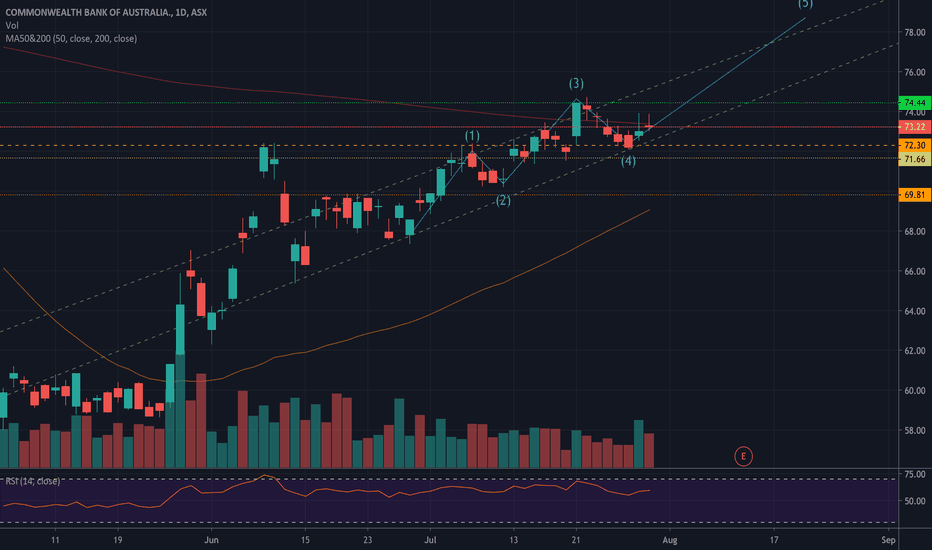Click the Sep date label on time axis
This screenshot has width=932, height=550.
(889, 540)
